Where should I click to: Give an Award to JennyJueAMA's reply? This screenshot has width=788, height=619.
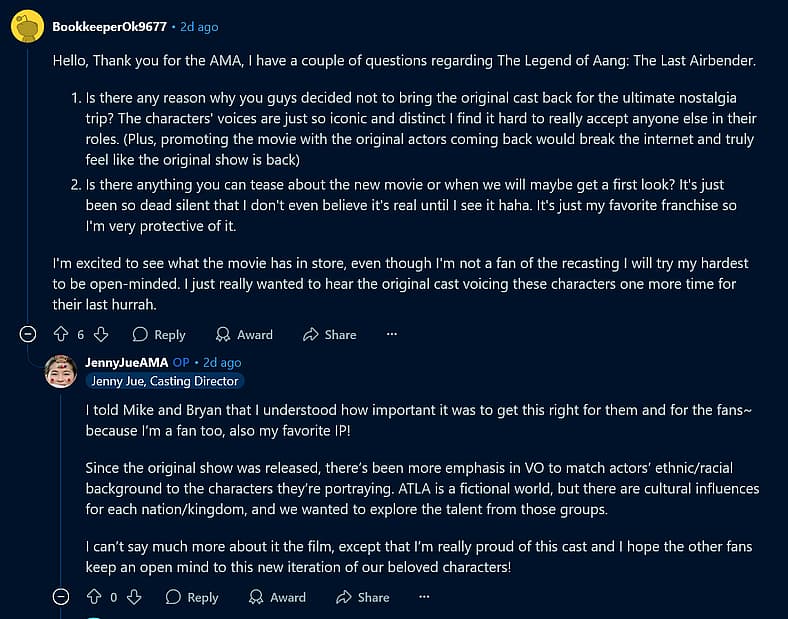pyautogui.click(x=277, y=597)
